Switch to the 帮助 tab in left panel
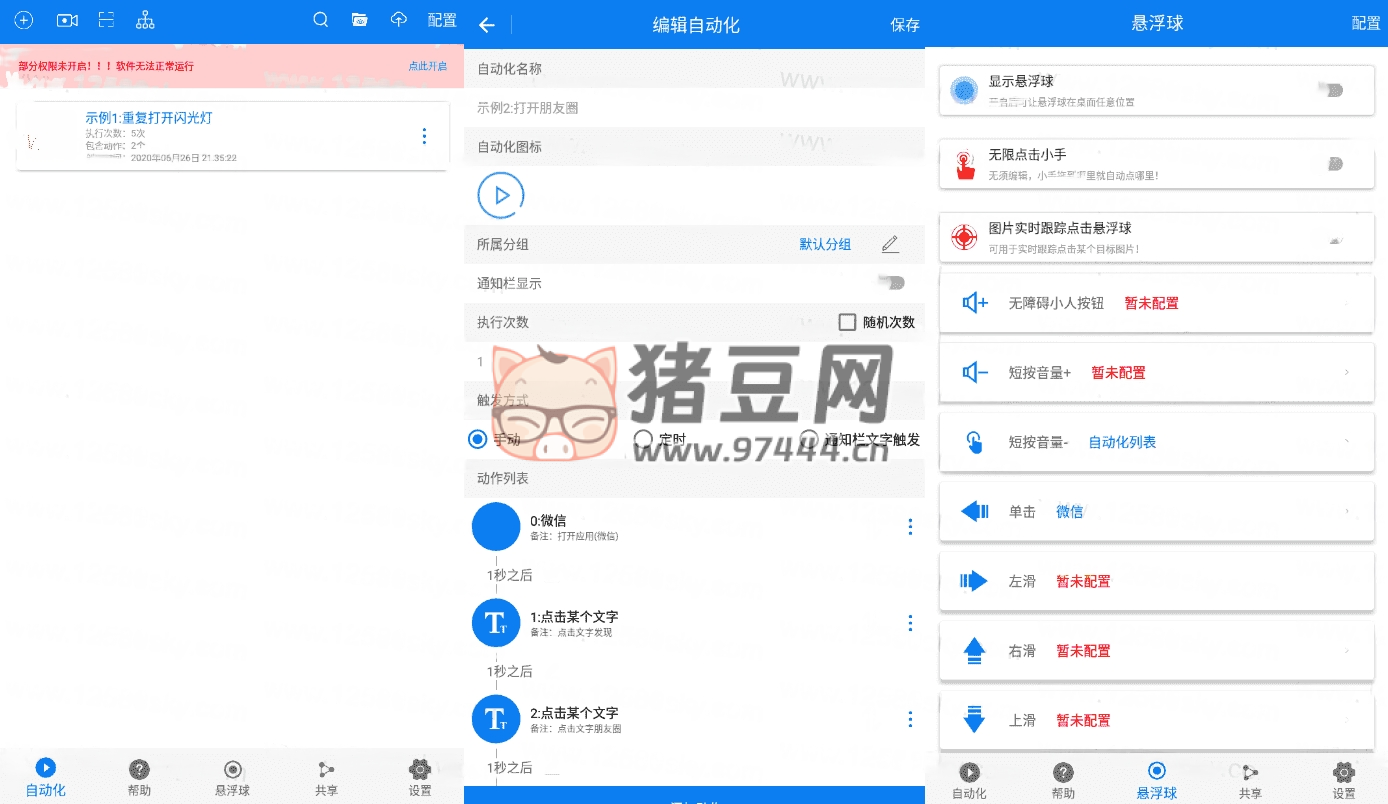The height and width of the screenshot is (804, 1388). click(139, 777)
